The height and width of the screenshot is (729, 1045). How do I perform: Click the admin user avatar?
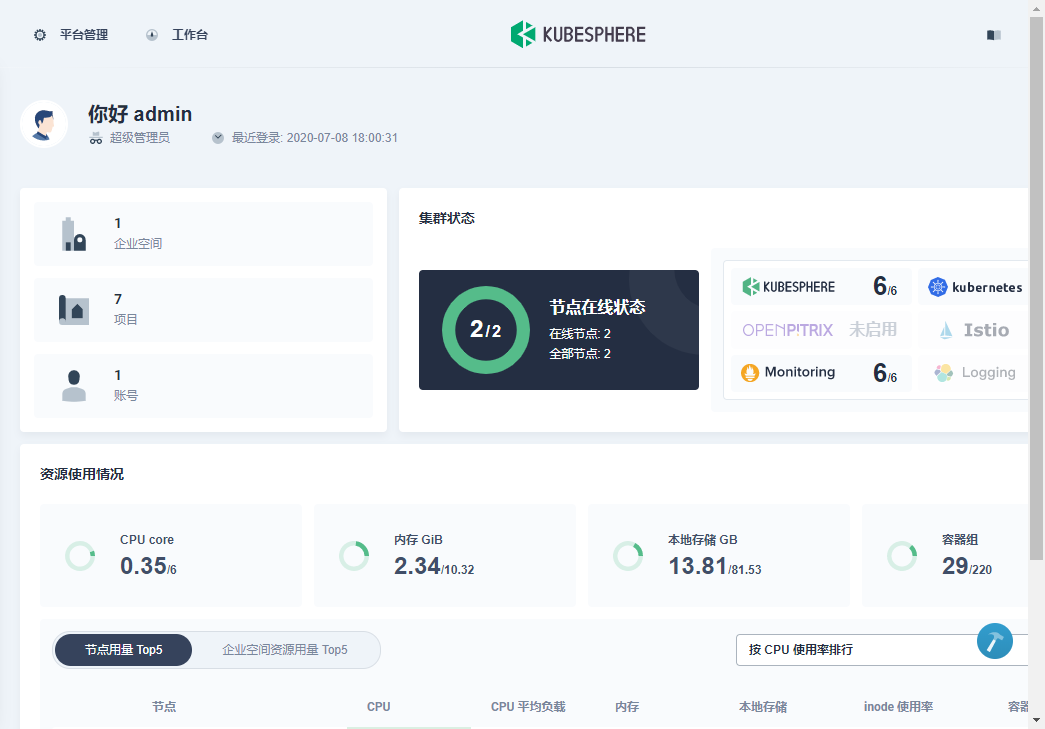[44, 124]
